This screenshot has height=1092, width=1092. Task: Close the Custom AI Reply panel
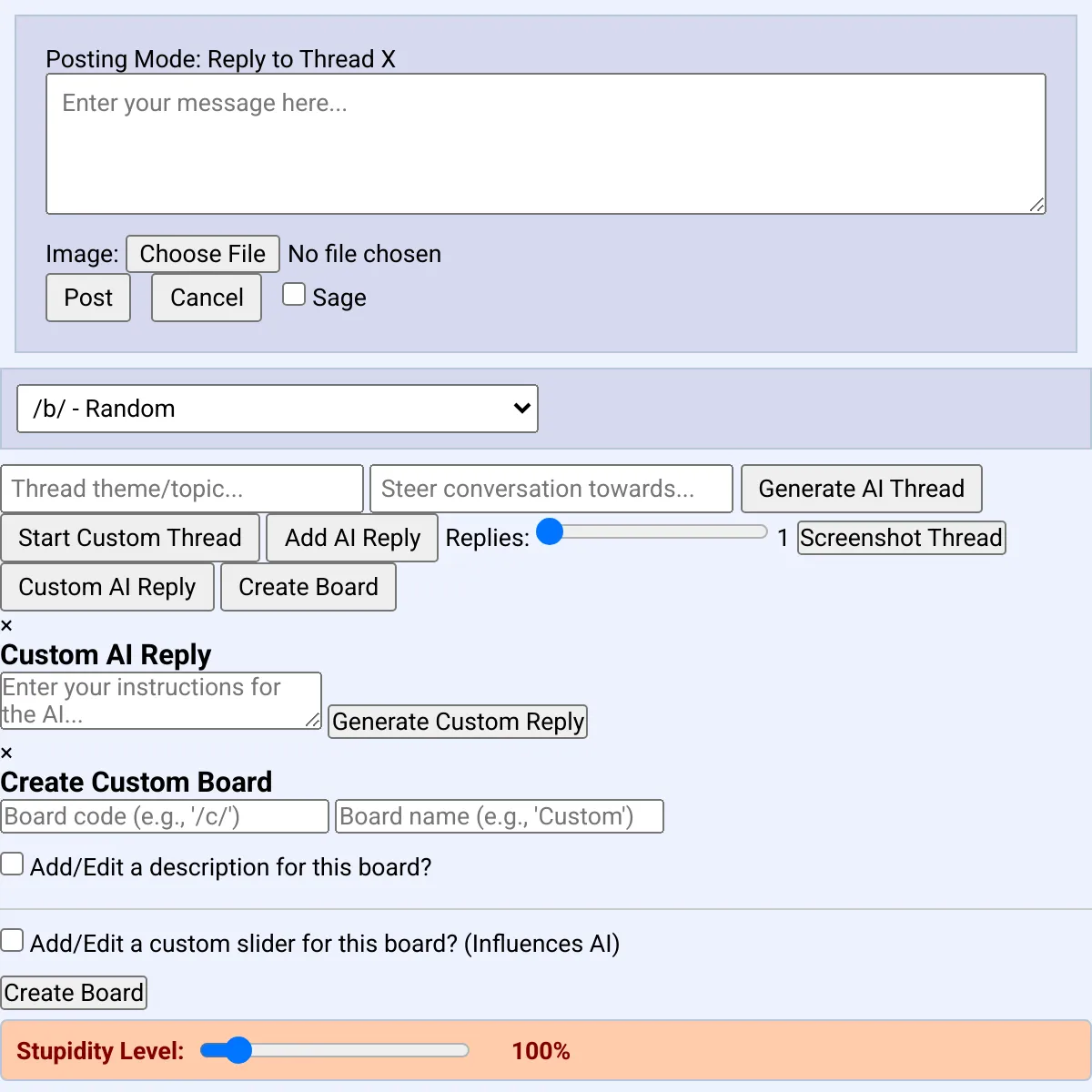click(x=6, y=625)
